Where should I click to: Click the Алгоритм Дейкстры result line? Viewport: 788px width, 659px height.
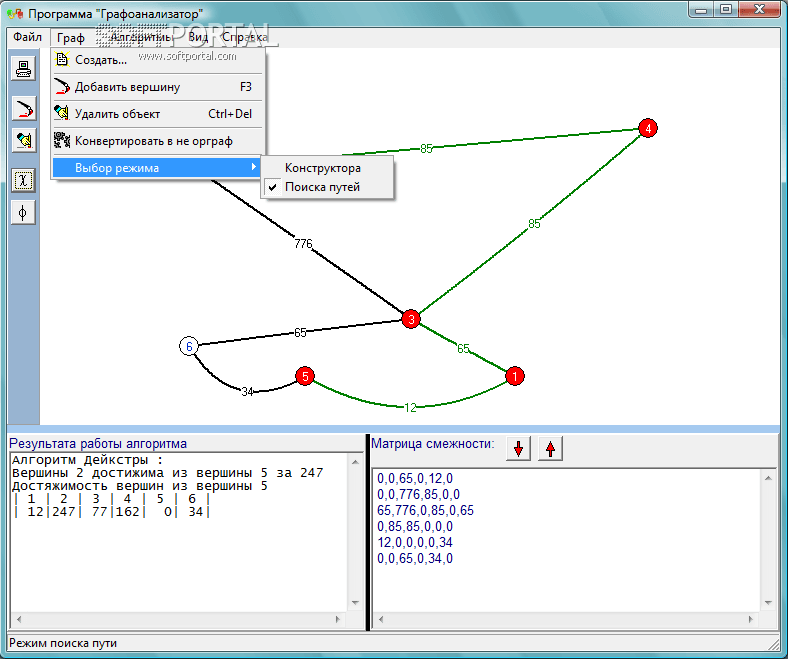(x=87, y=460)
